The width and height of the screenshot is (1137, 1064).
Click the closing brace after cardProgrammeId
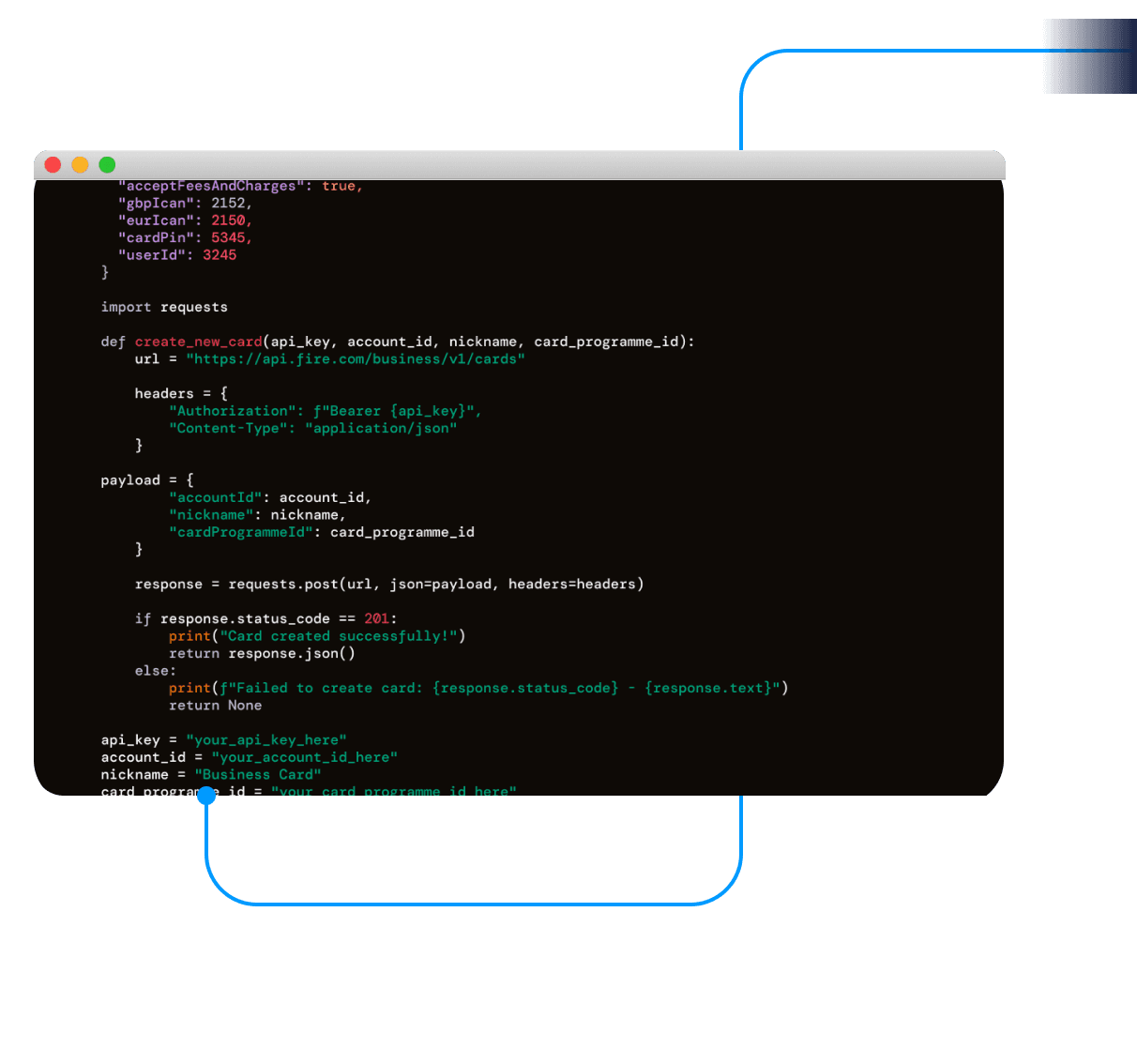139,549
